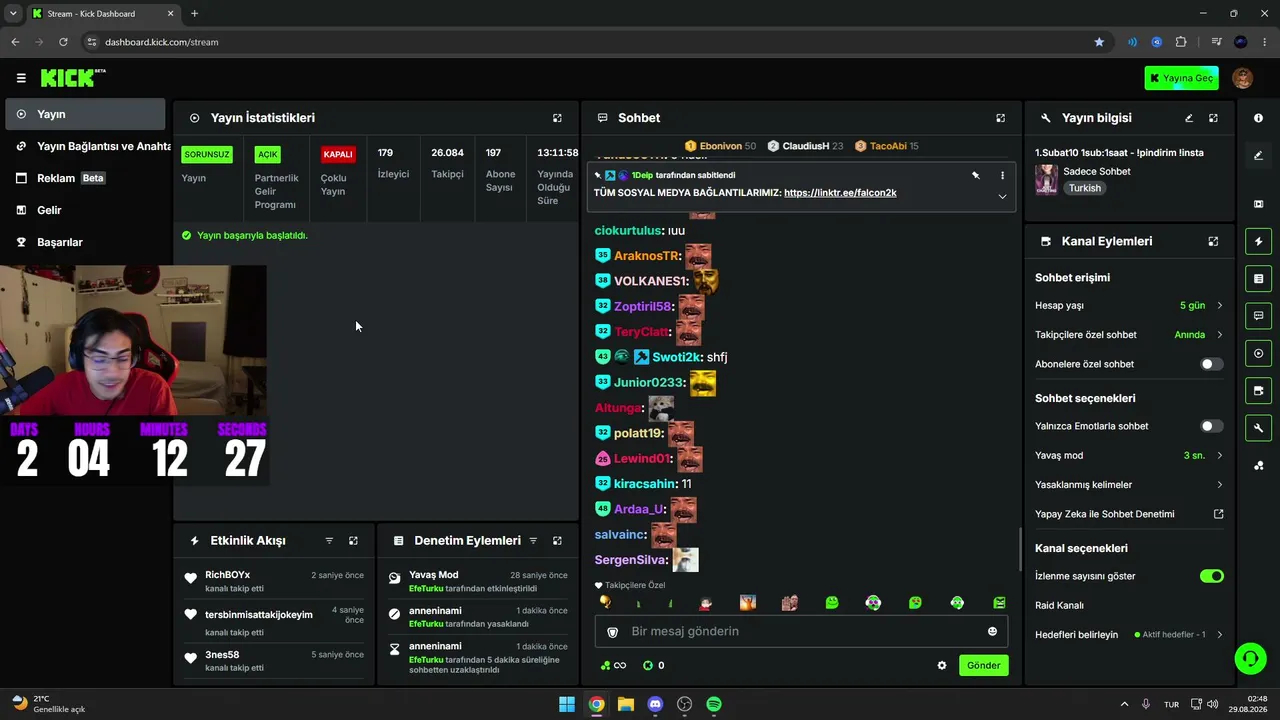
Task: Toggle the lightning activity feed widget
Action: coord(1258,241)
